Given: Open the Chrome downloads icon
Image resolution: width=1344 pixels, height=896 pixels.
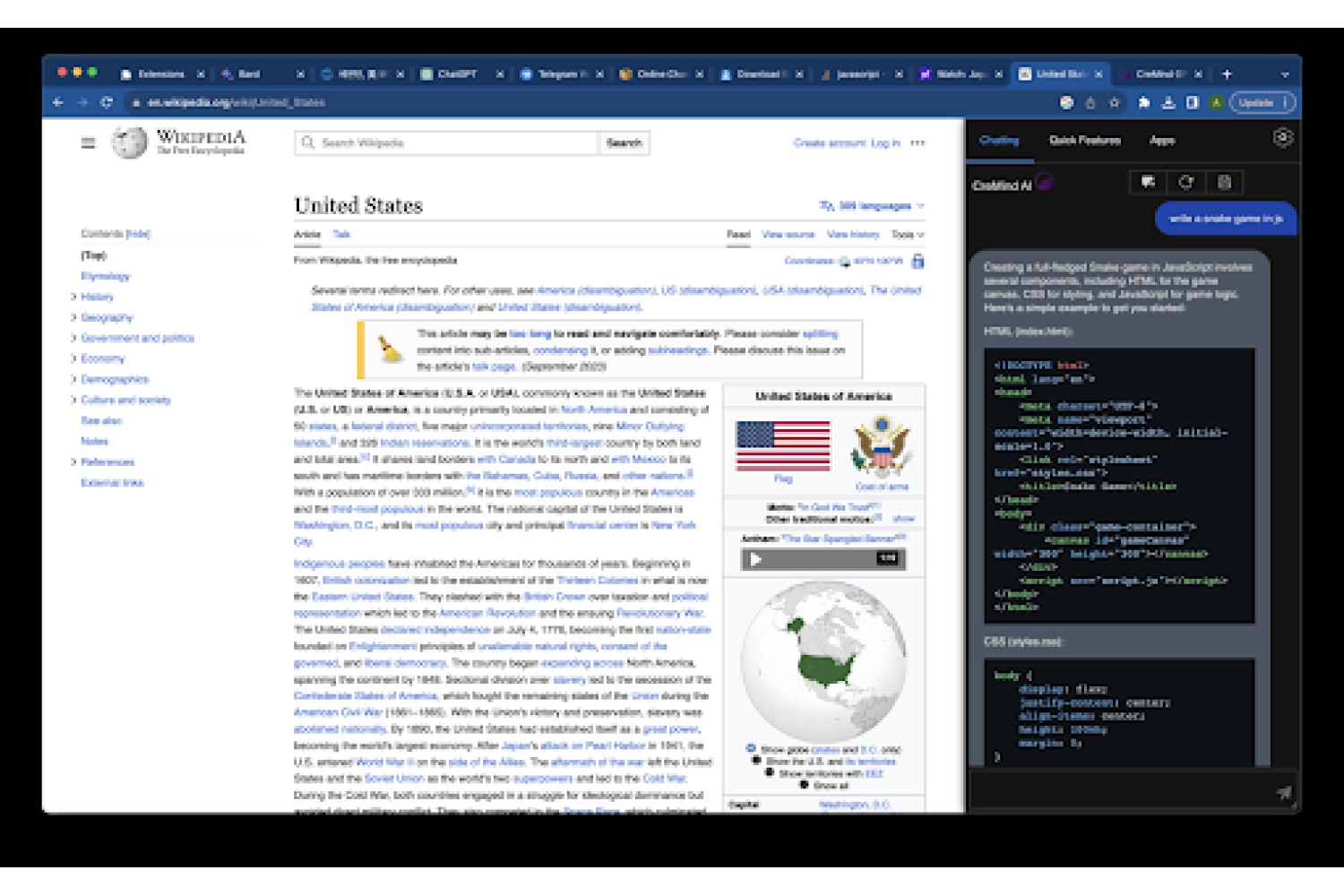Looking at the screenshot, I should tap(1168, 103).
